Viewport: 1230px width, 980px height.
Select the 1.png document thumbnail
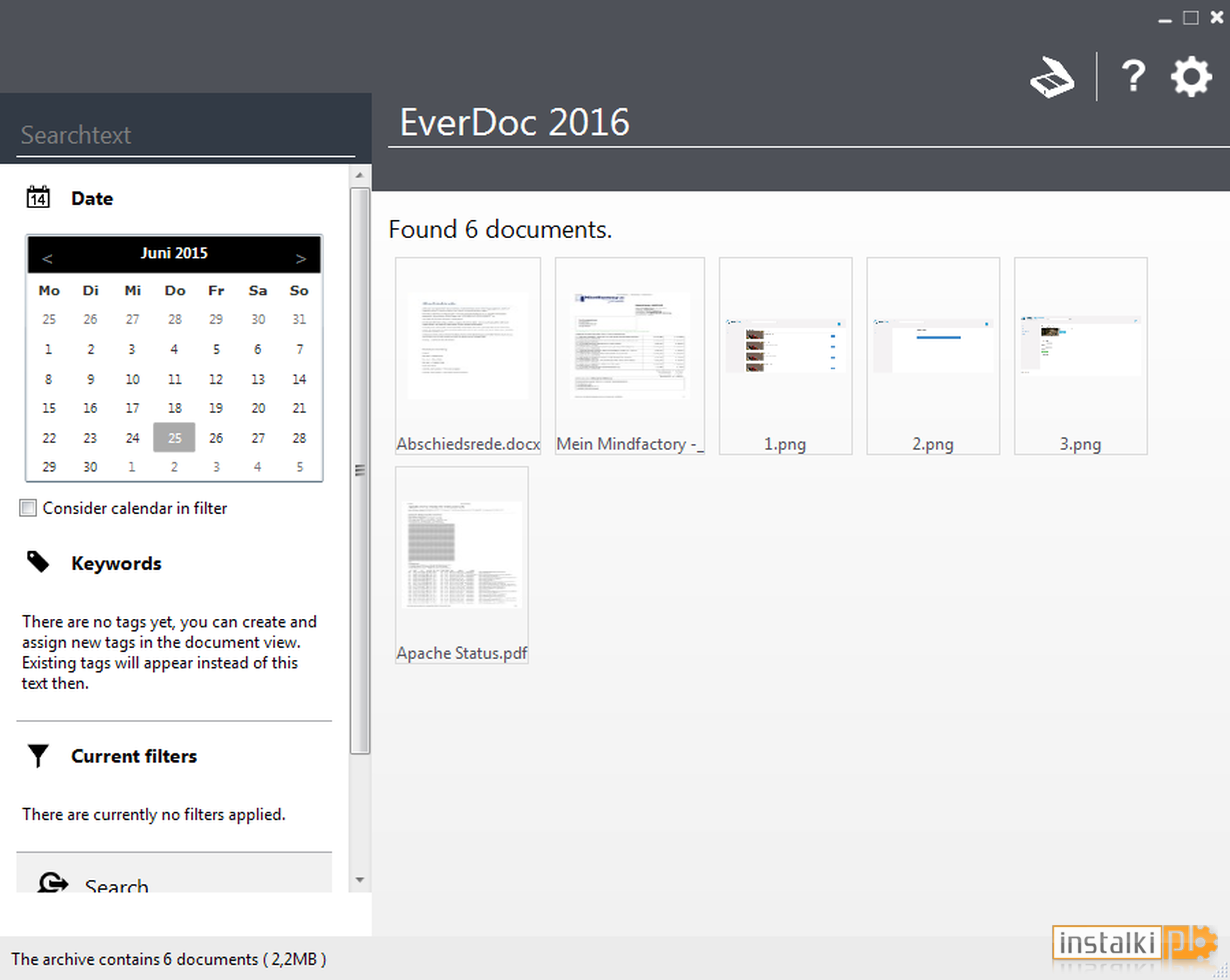click(x=786, y=356)
